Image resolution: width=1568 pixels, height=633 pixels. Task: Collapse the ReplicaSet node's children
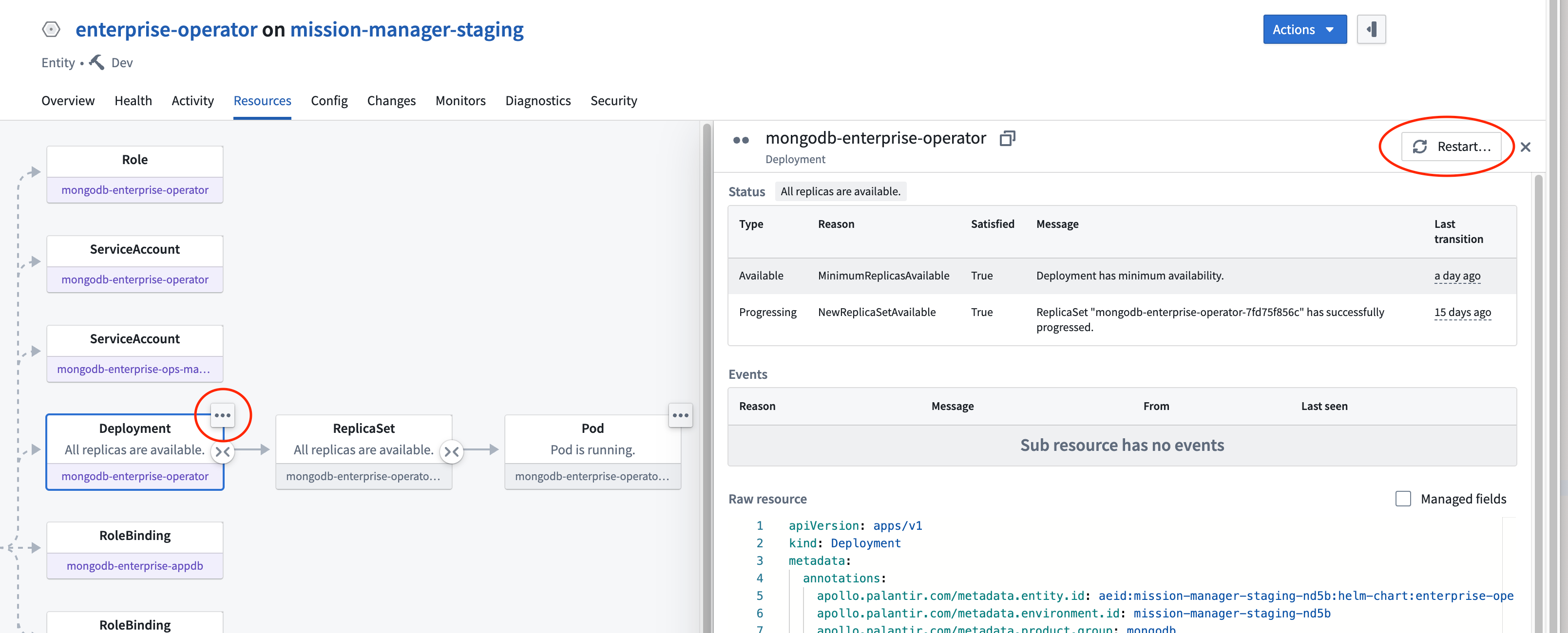click(452, 452)
